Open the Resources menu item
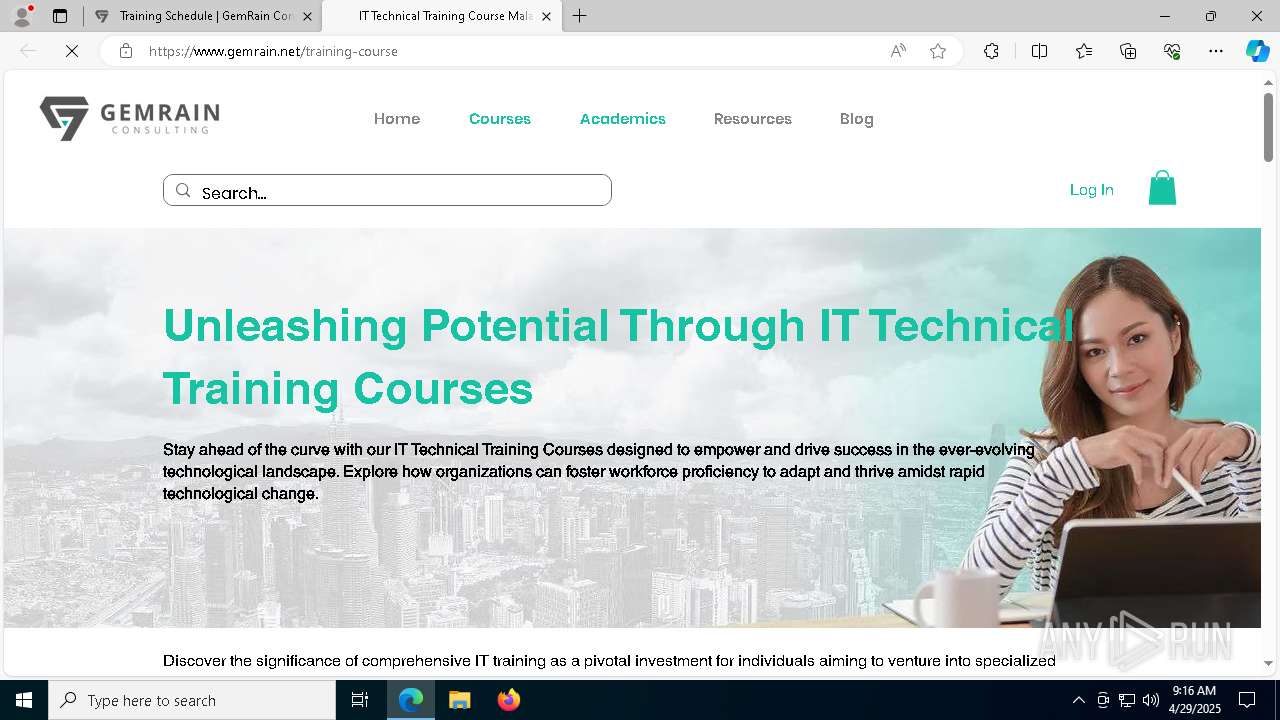This screenshot has height=720, width=1280. 753,118
